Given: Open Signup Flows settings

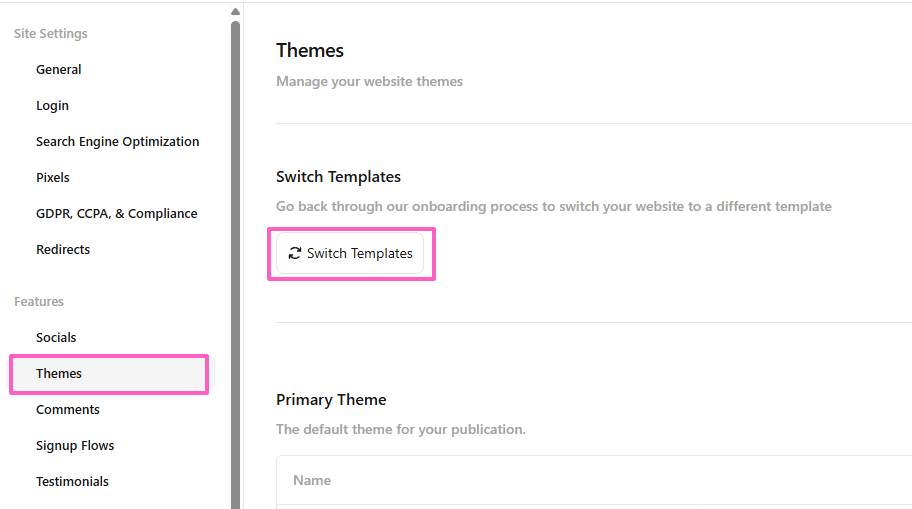Looking at the screenshot, I should tap(75, 446).
